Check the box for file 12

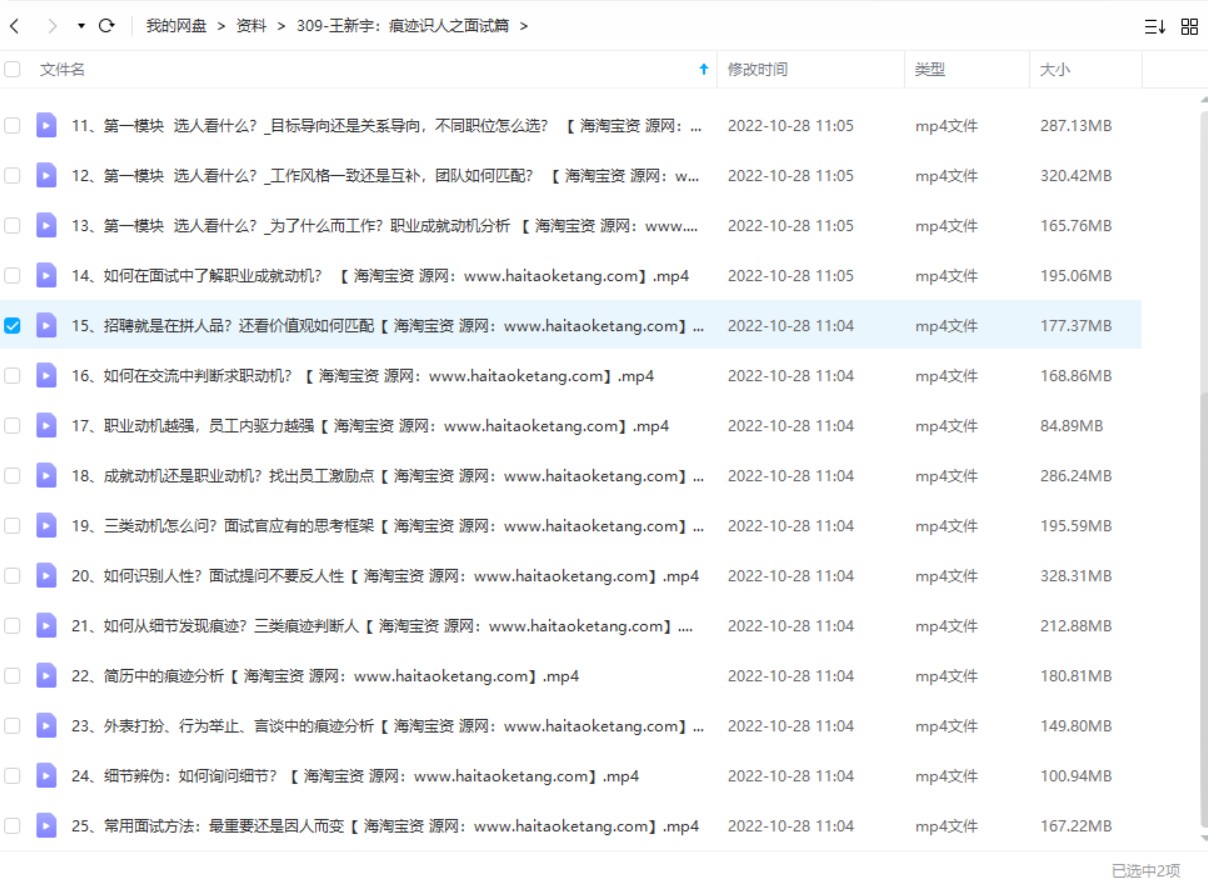(x=12, y=175)
